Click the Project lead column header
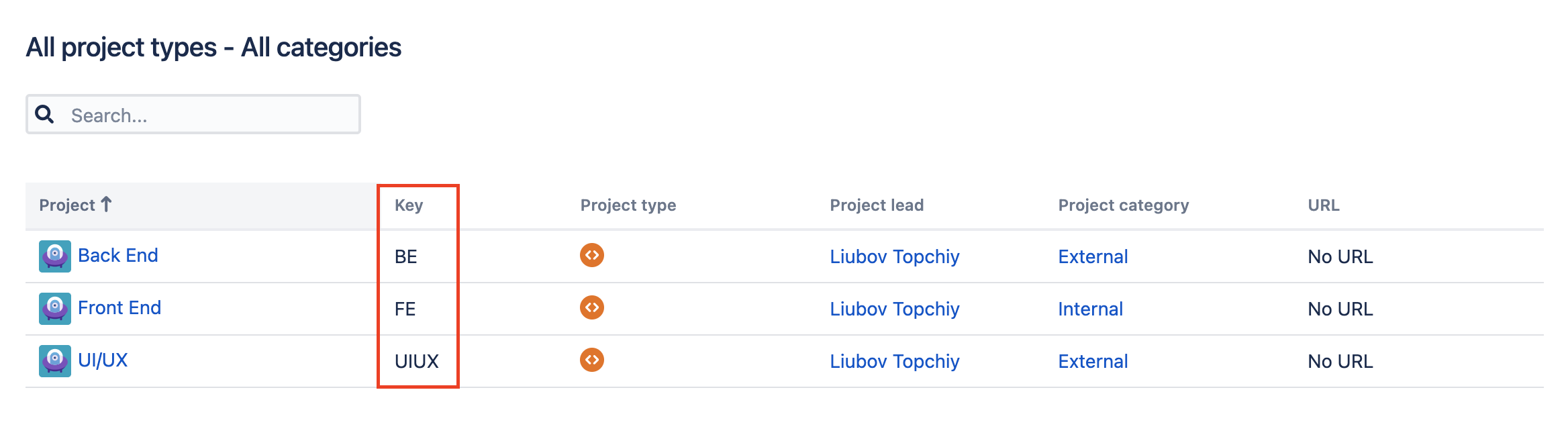1568x439 pixels. (876, 205)
